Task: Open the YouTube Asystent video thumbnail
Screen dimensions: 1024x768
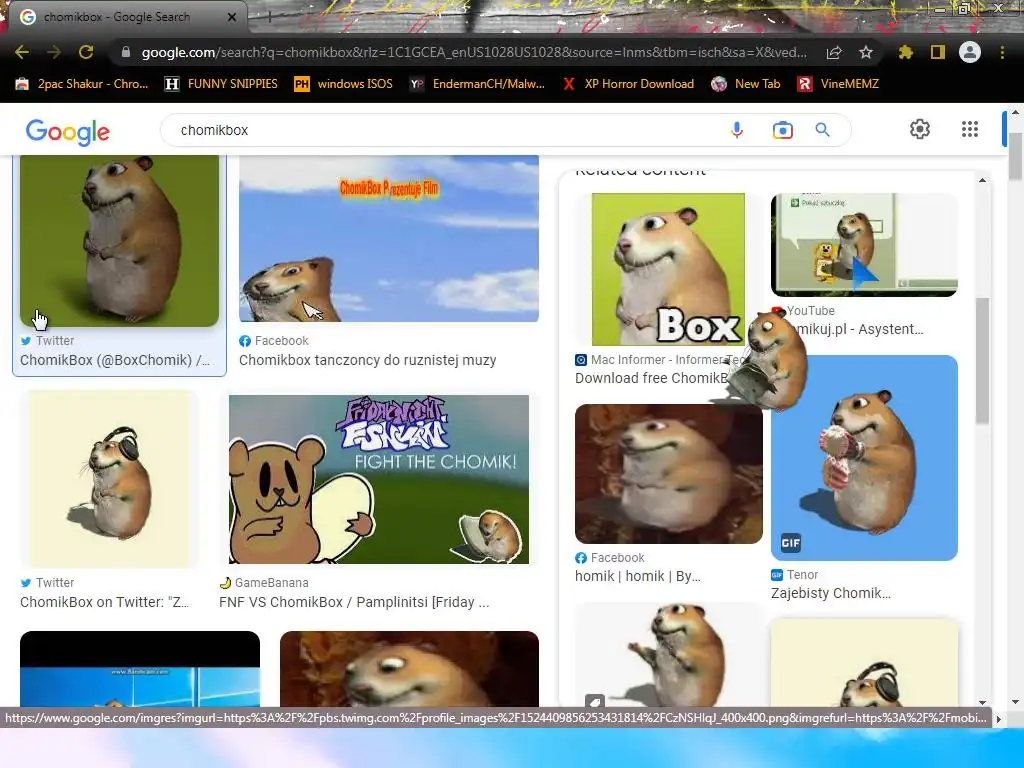Action: coord(864,245)
